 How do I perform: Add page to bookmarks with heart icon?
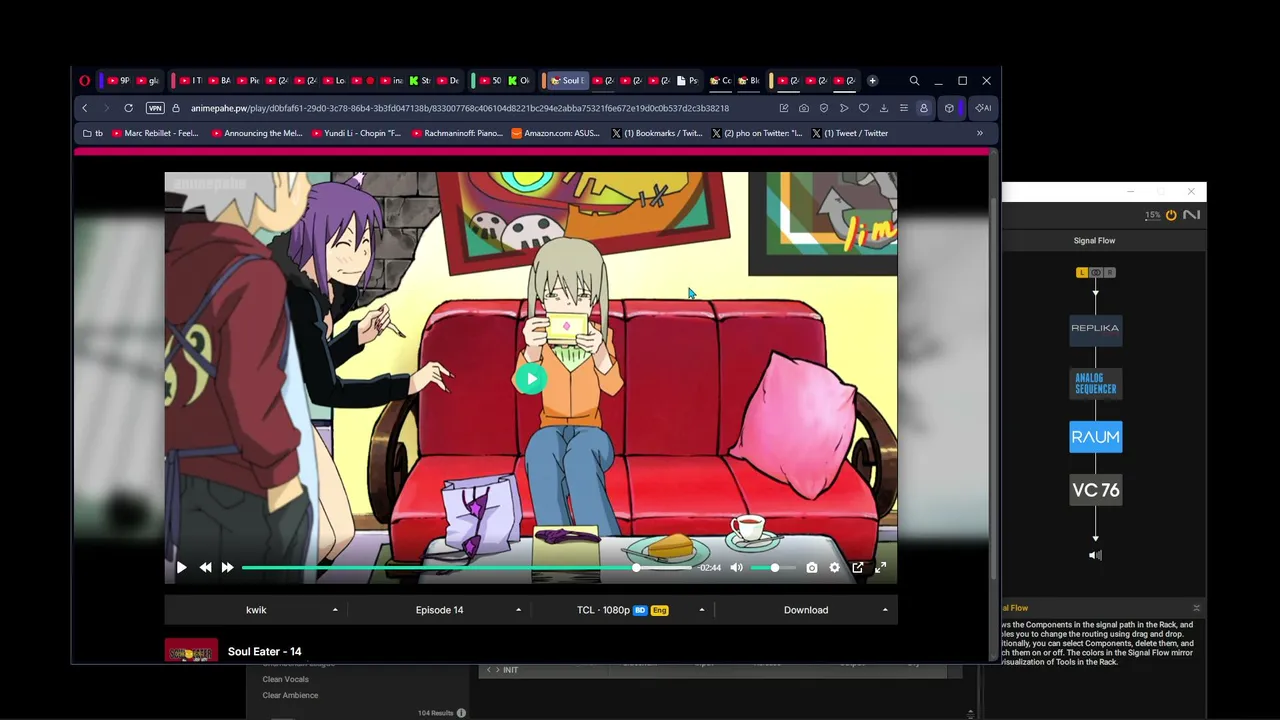[864, 108]
